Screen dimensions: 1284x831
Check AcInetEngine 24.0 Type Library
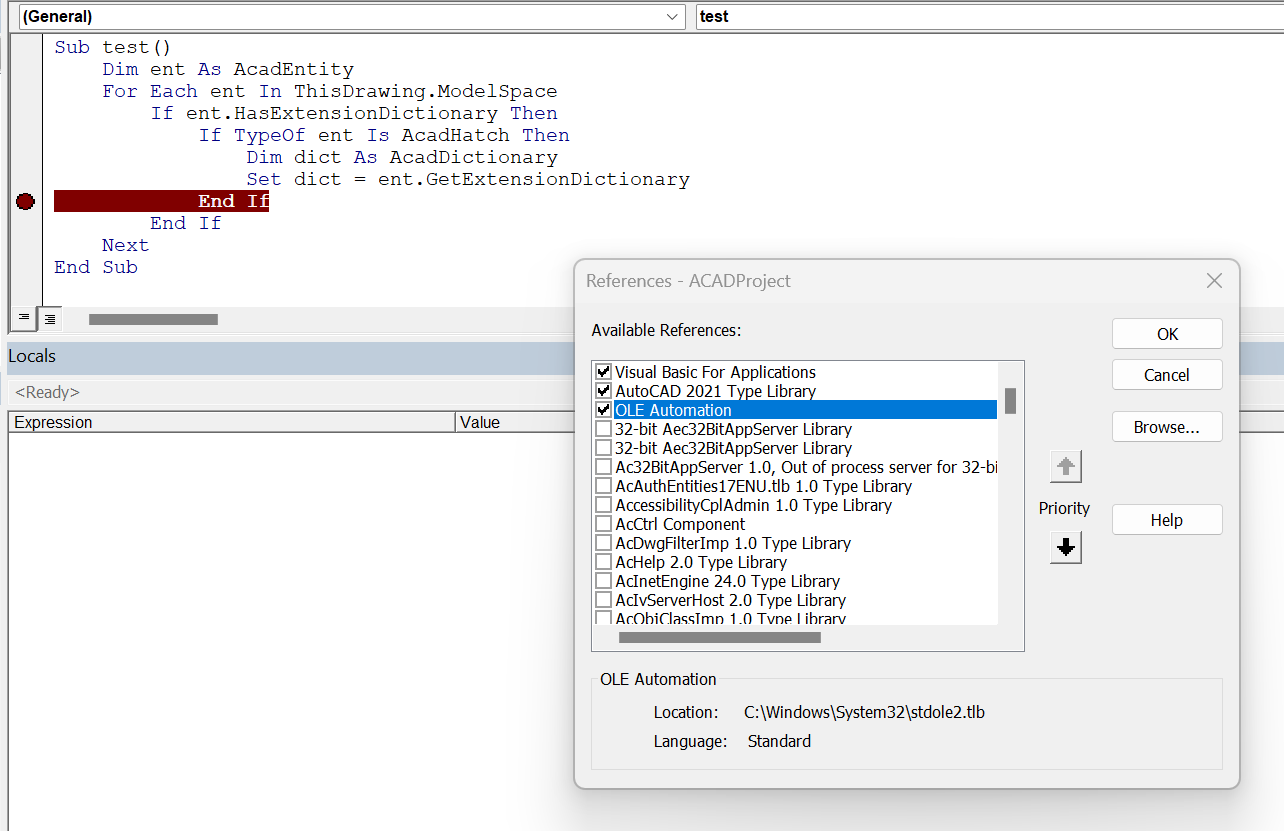pyautogui.click(x=603, y=581)
